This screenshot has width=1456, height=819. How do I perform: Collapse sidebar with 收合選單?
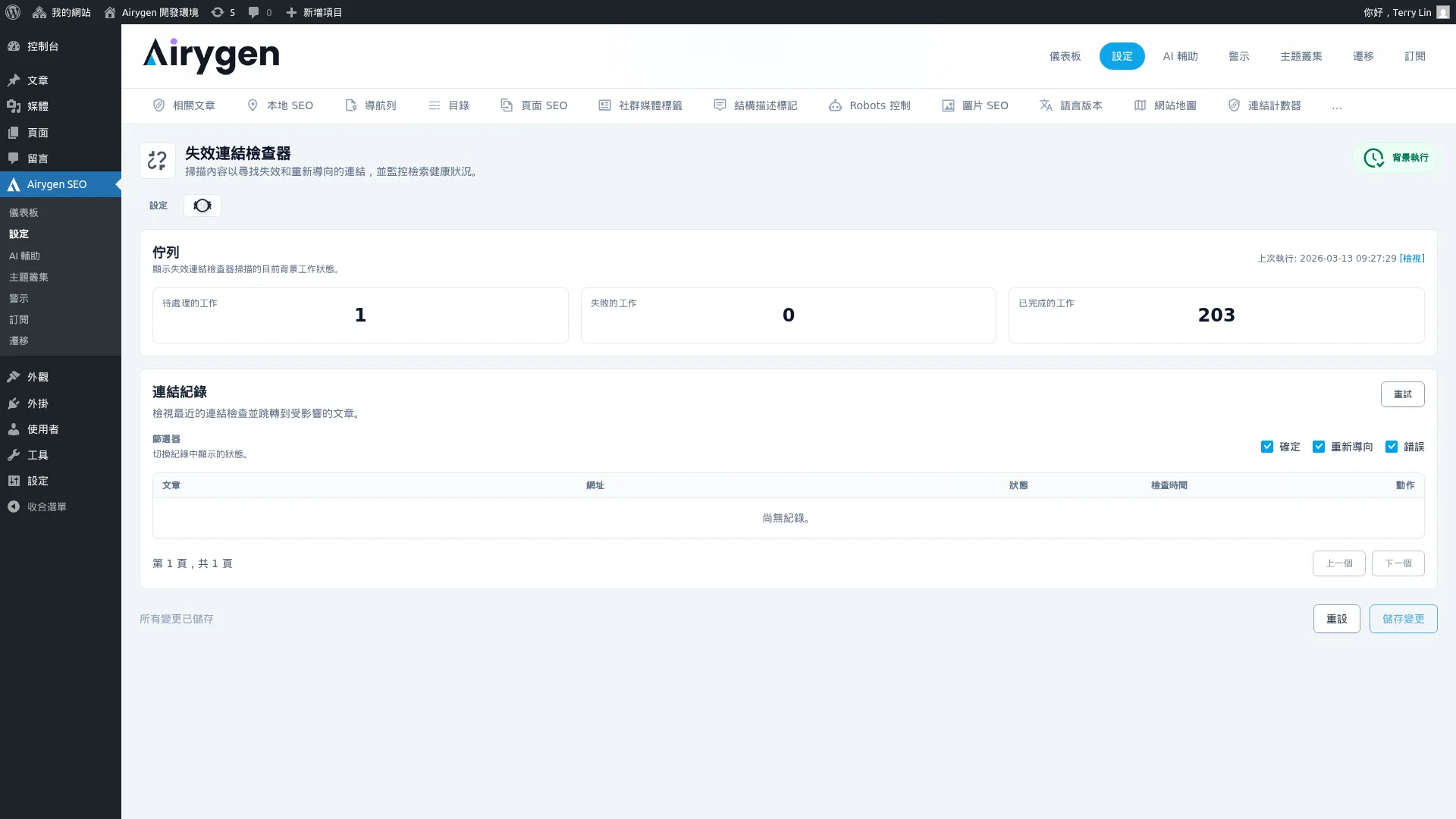pos(61,507)
